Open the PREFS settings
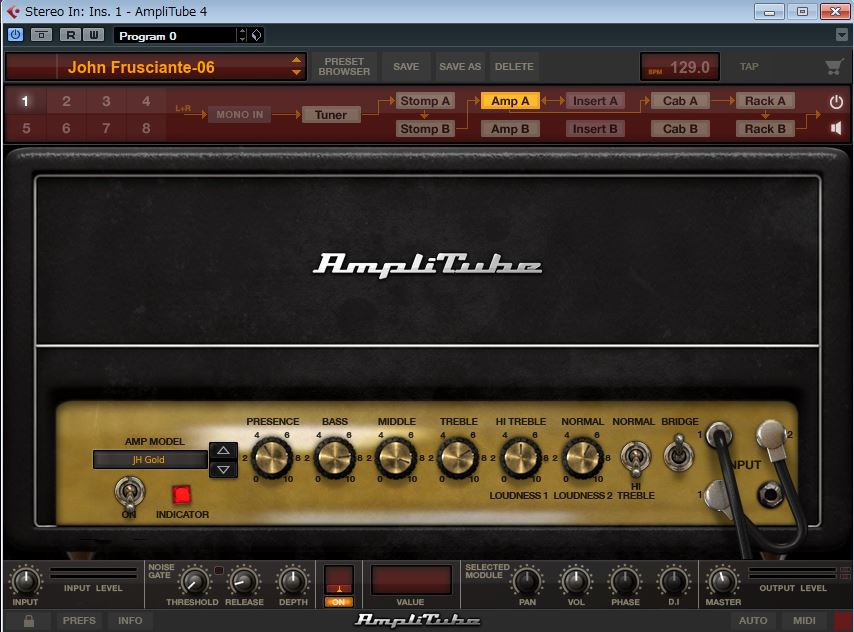854x632 pixels. pyautogui.click(x=79, y=621)
